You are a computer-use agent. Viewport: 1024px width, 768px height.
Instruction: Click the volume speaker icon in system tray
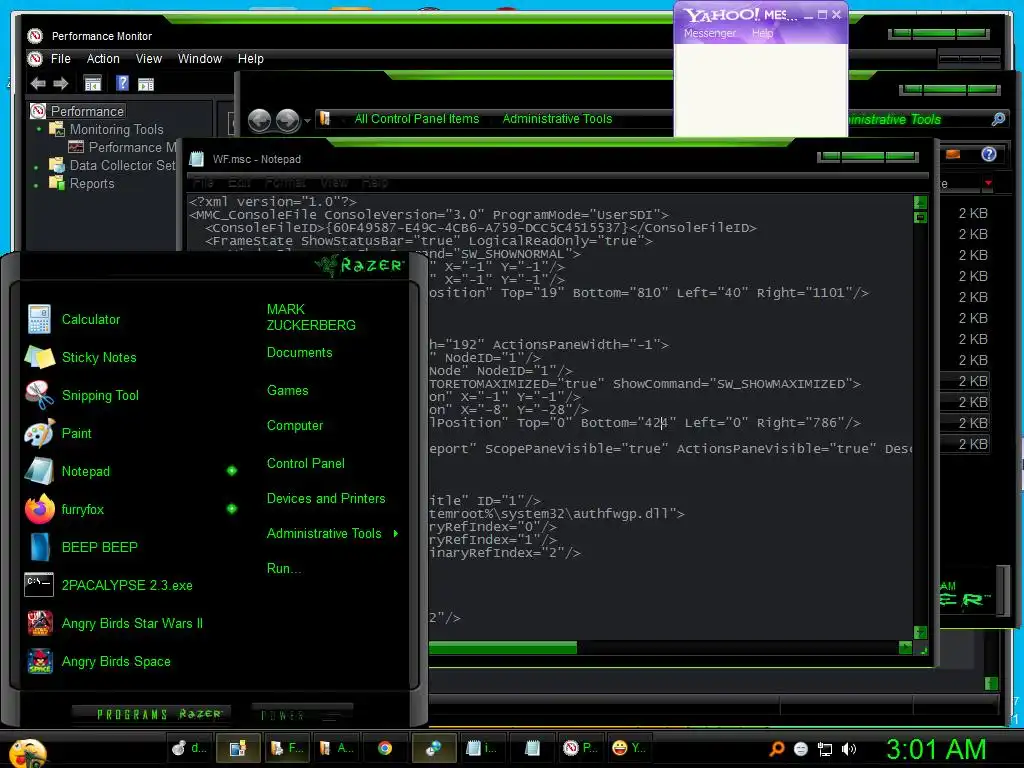848,749
